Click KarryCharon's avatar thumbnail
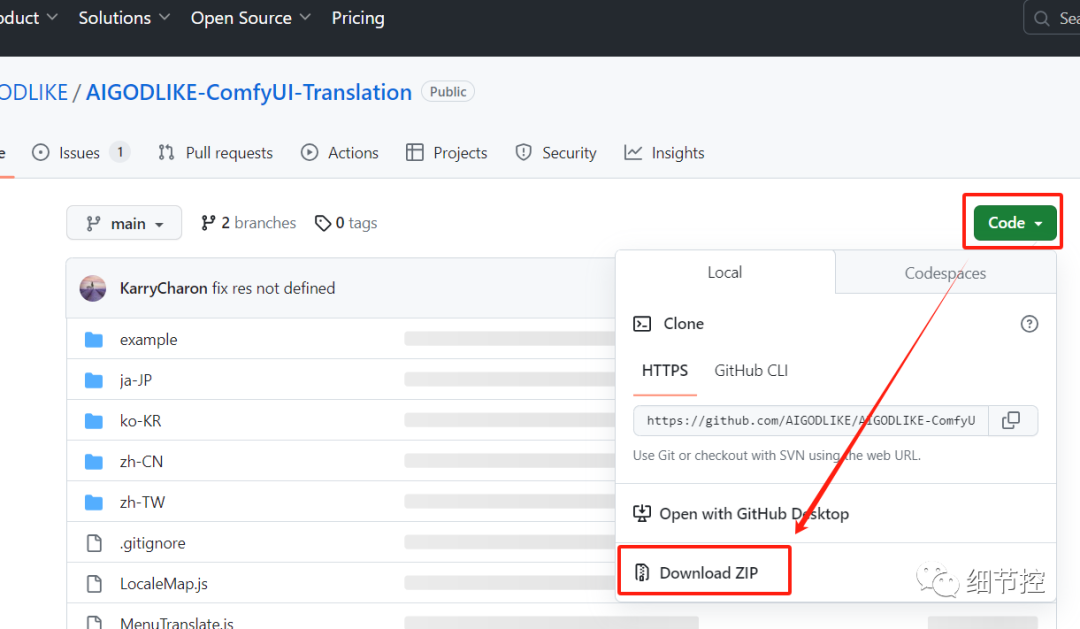Screen dimensions: 1080x629 coord(93,288)
